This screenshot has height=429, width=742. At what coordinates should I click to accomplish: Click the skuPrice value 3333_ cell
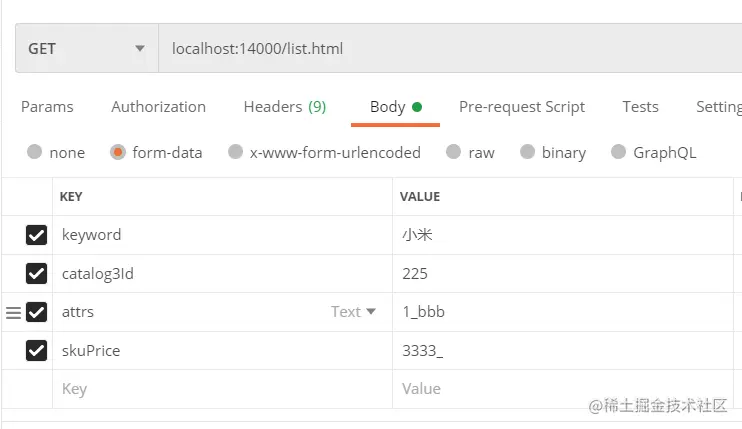click(563, 350)
